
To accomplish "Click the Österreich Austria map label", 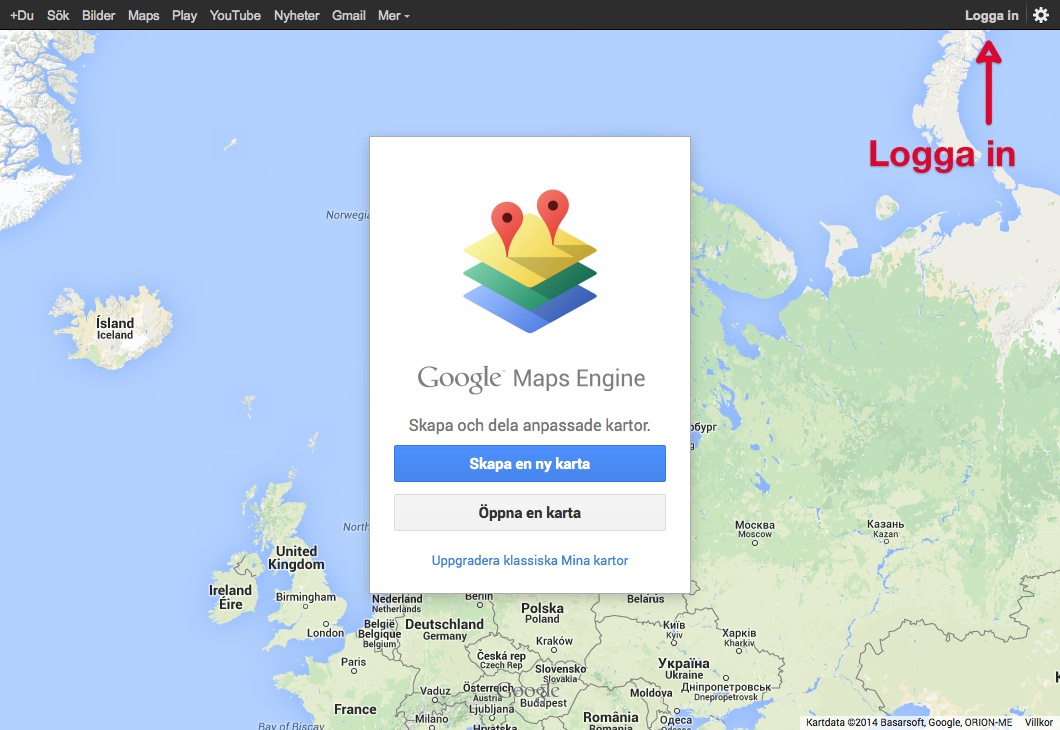I will click(489, 692).
